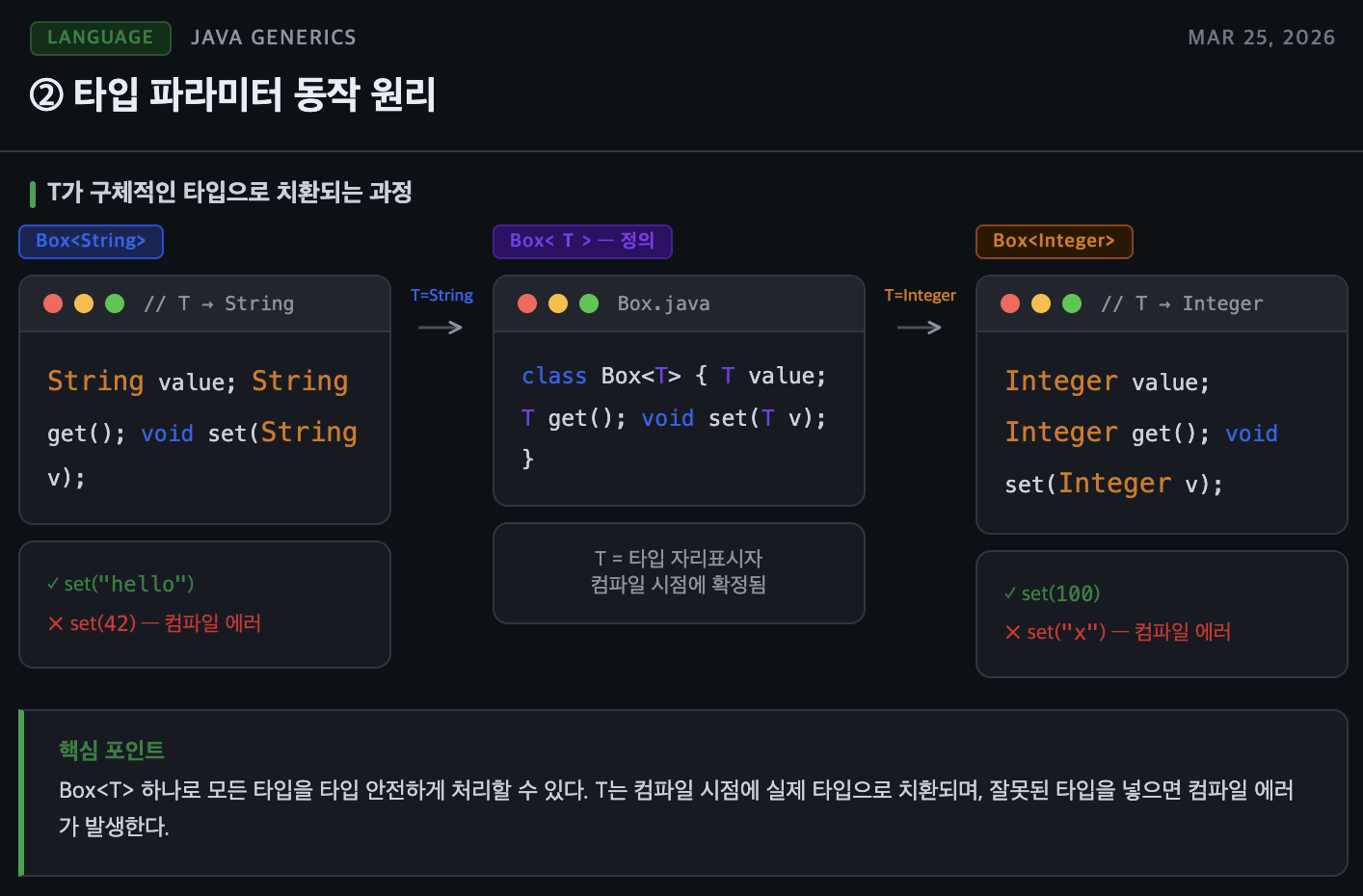Click the MAR 25, 2026 date text

(1262, 37)
